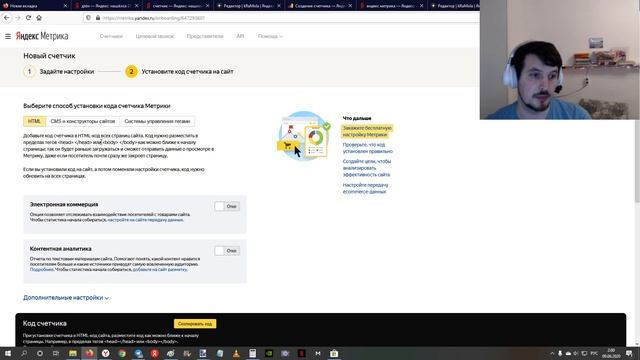Open the Создайте цели link
Screen dimensions: 640x360
pyautogui.click(x=367, y=168)
